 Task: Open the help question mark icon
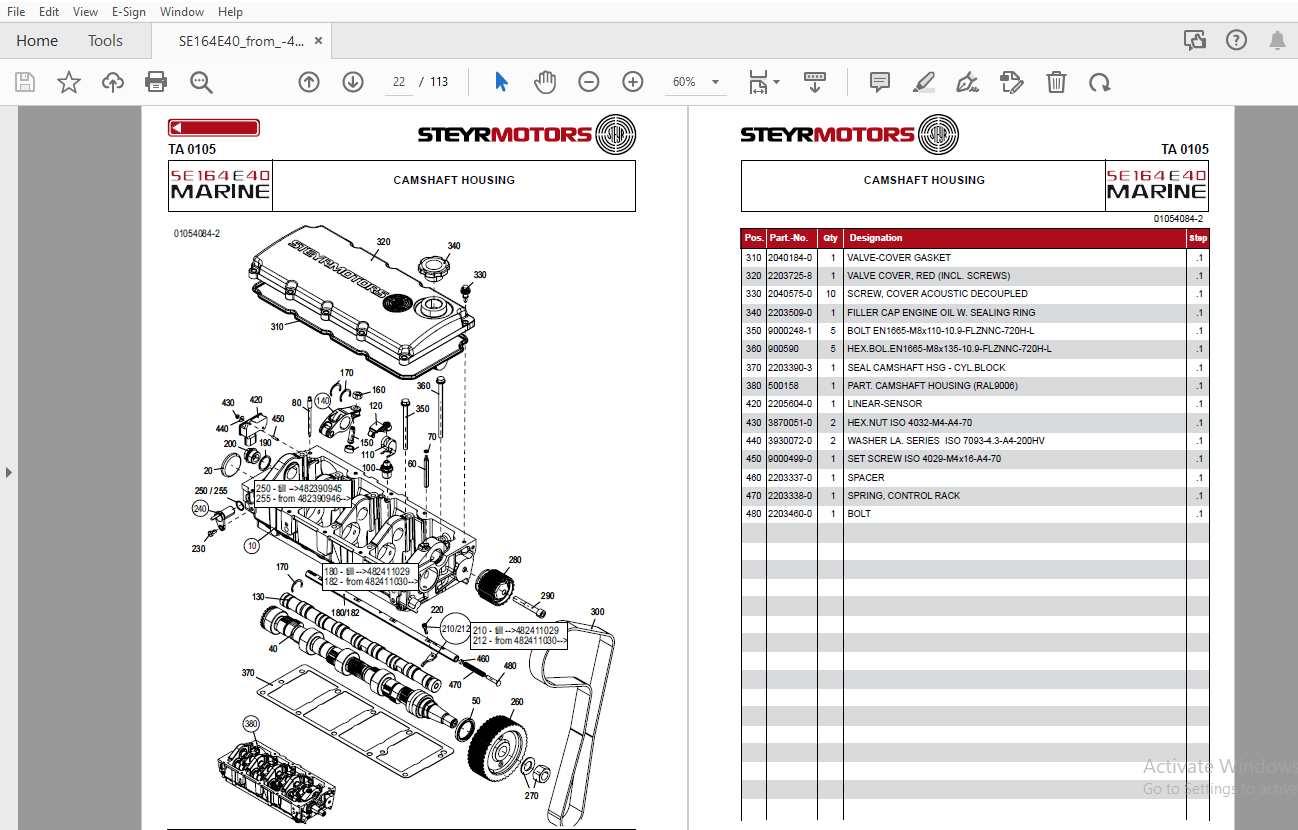1236,40
